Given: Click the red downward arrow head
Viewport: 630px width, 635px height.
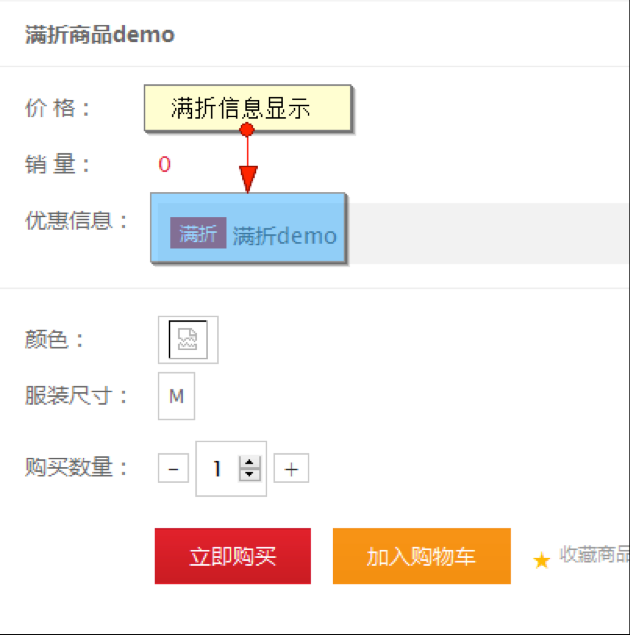Looking at the screenshot, I should pos(248,179).
